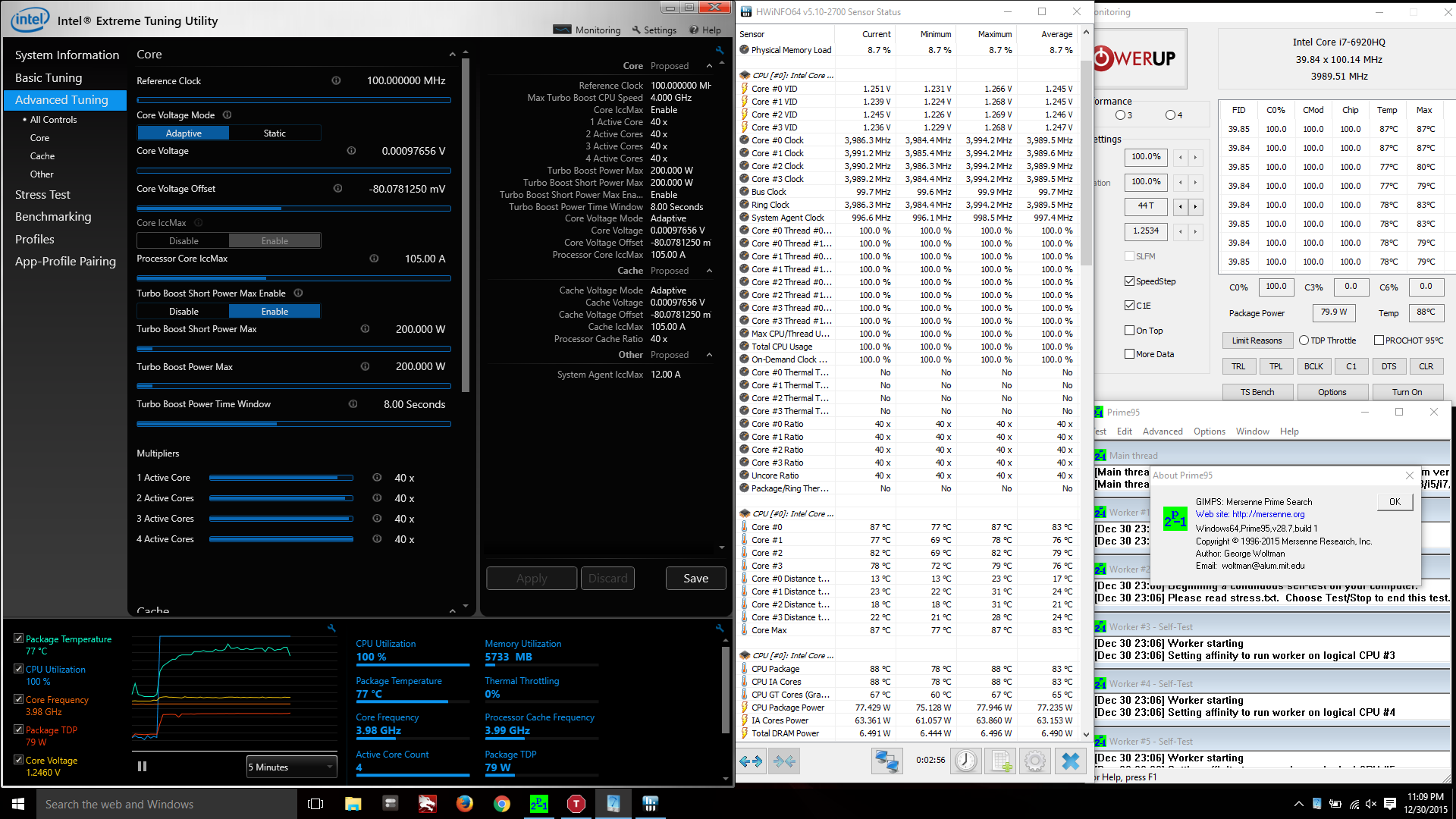Enable PROCHOT 95°C checkbox

(x=1379, y=340)
